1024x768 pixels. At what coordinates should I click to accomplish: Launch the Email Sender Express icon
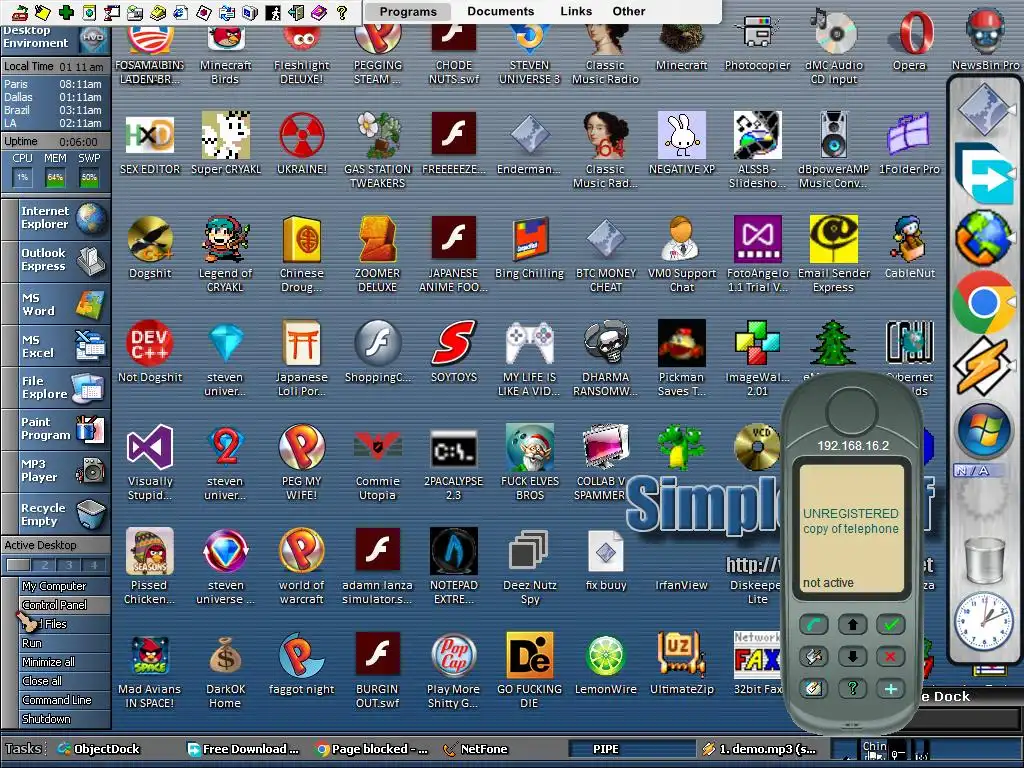click(833, 239)
